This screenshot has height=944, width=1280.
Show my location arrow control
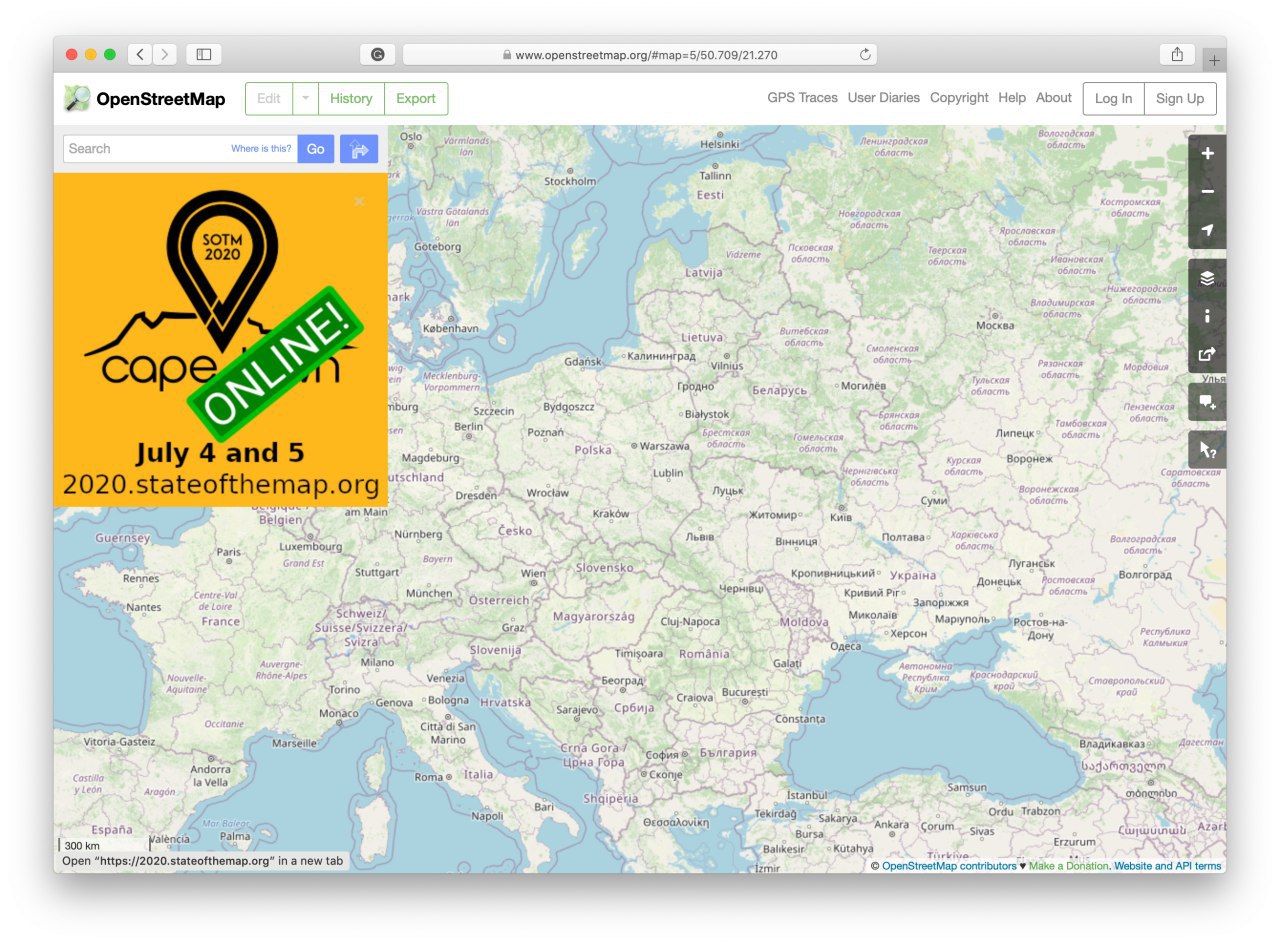(x=1207, y=230)
